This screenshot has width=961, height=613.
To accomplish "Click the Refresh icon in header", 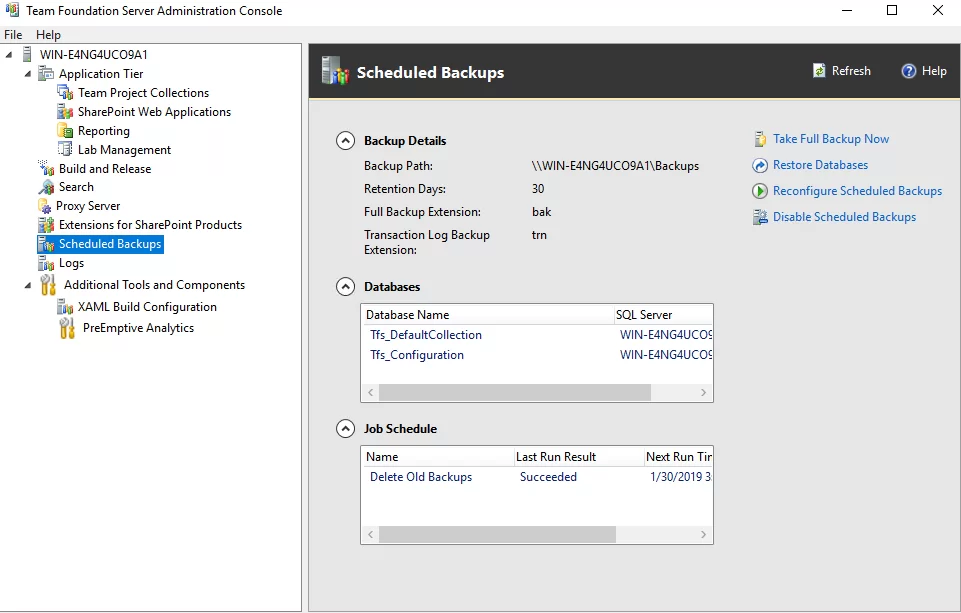I will (x=818, y=71).
